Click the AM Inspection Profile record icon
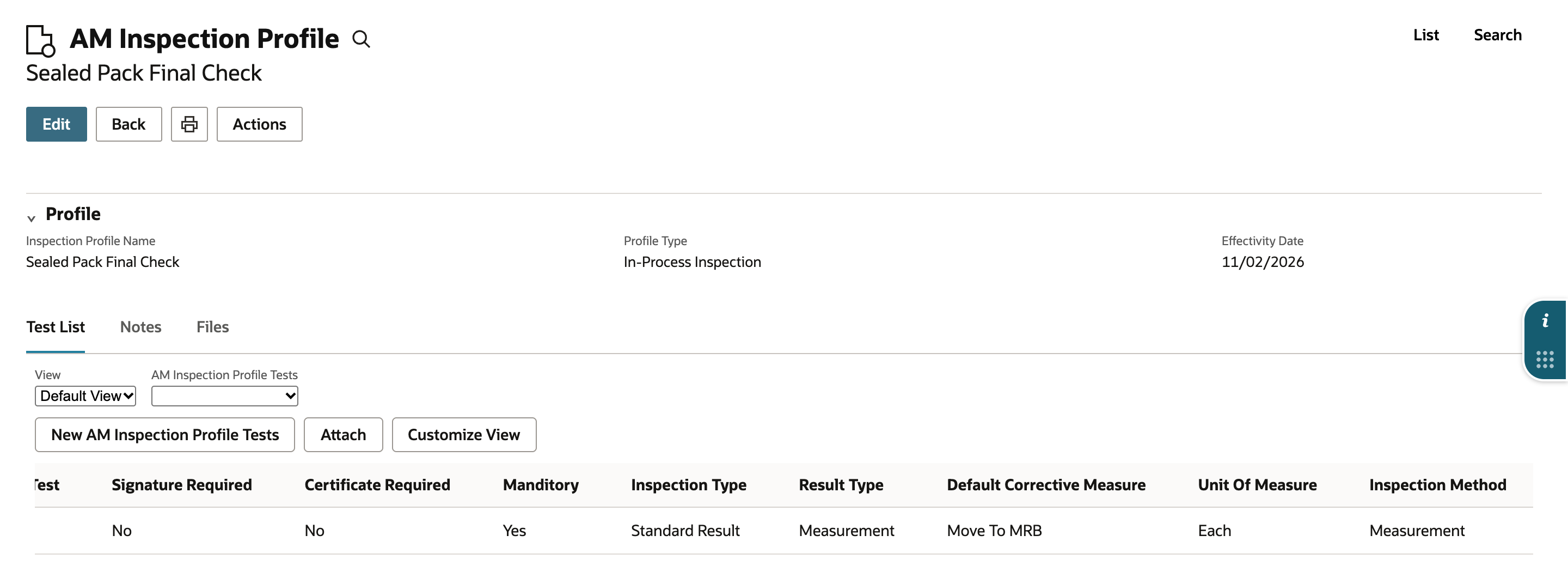Viewport: 1568px width, 584px height. point(40,40)
